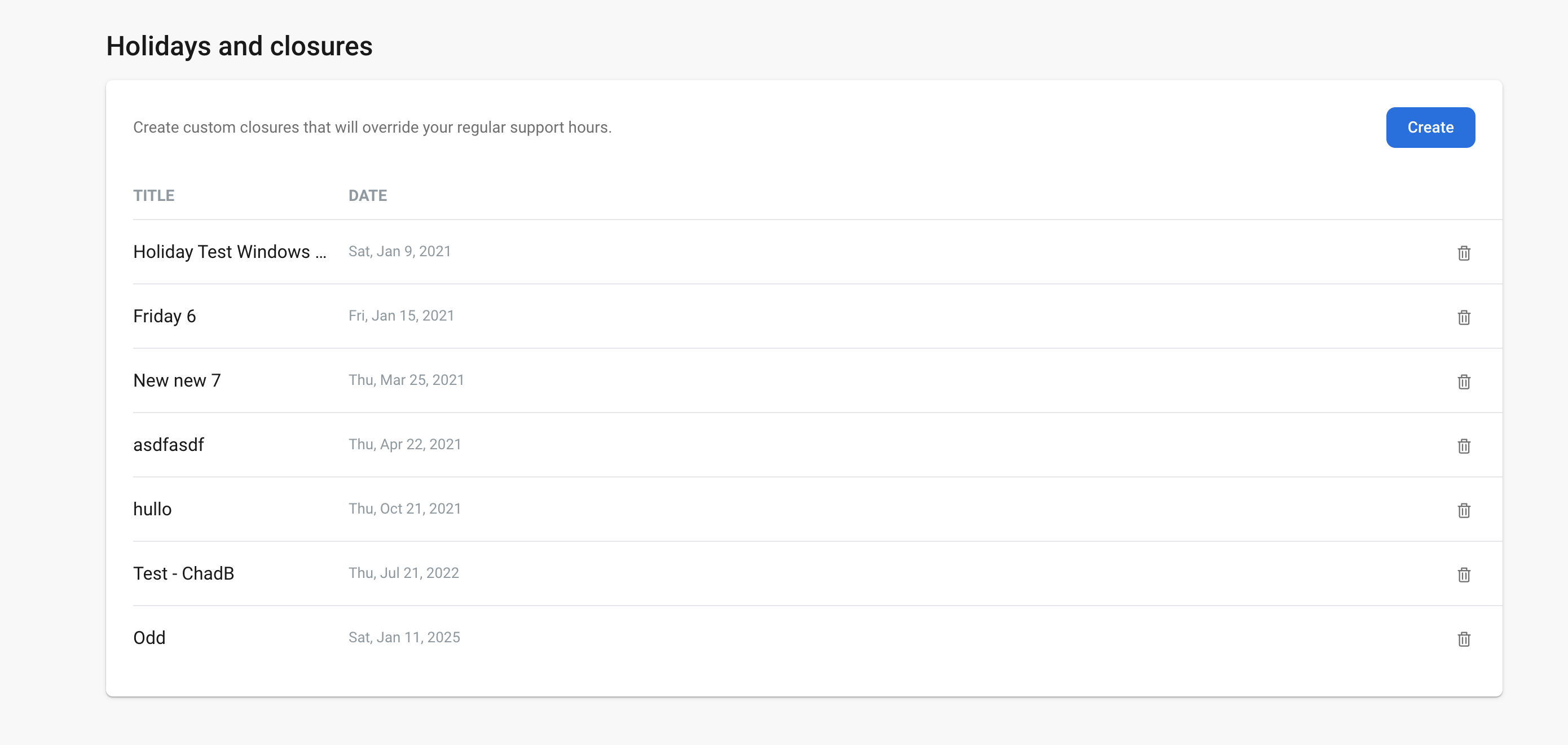Open the Friday 6 closure
This screenshot has height=745, width=1568.
pos(164,316)
